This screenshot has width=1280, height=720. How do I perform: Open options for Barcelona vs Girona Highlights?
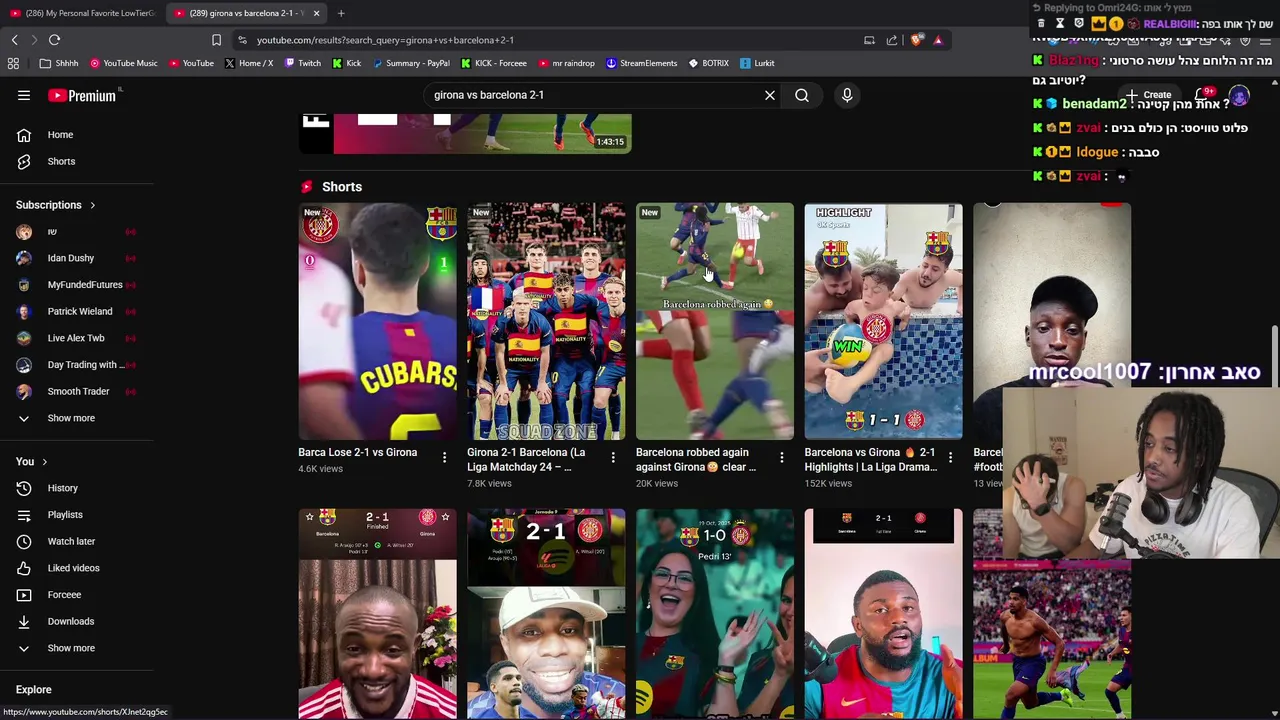[951, 457]
